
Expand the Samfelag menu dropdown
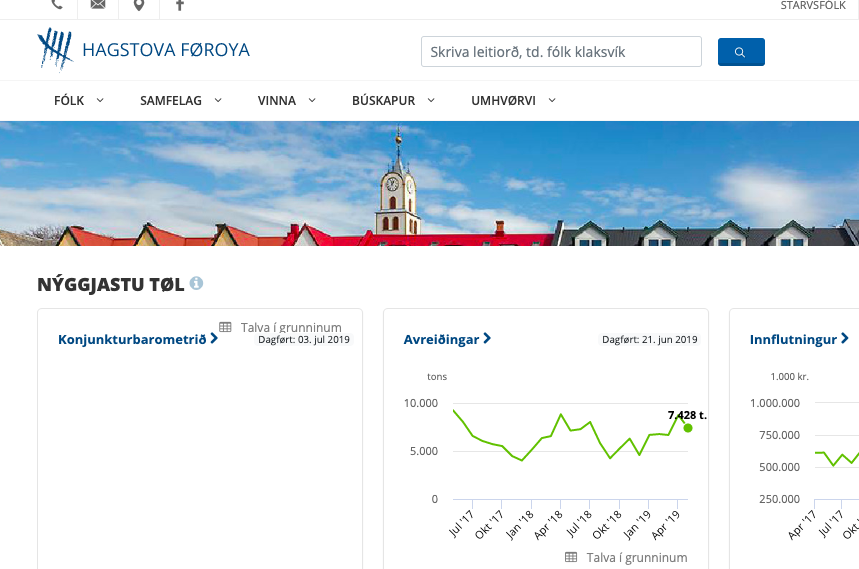point(180,101)
